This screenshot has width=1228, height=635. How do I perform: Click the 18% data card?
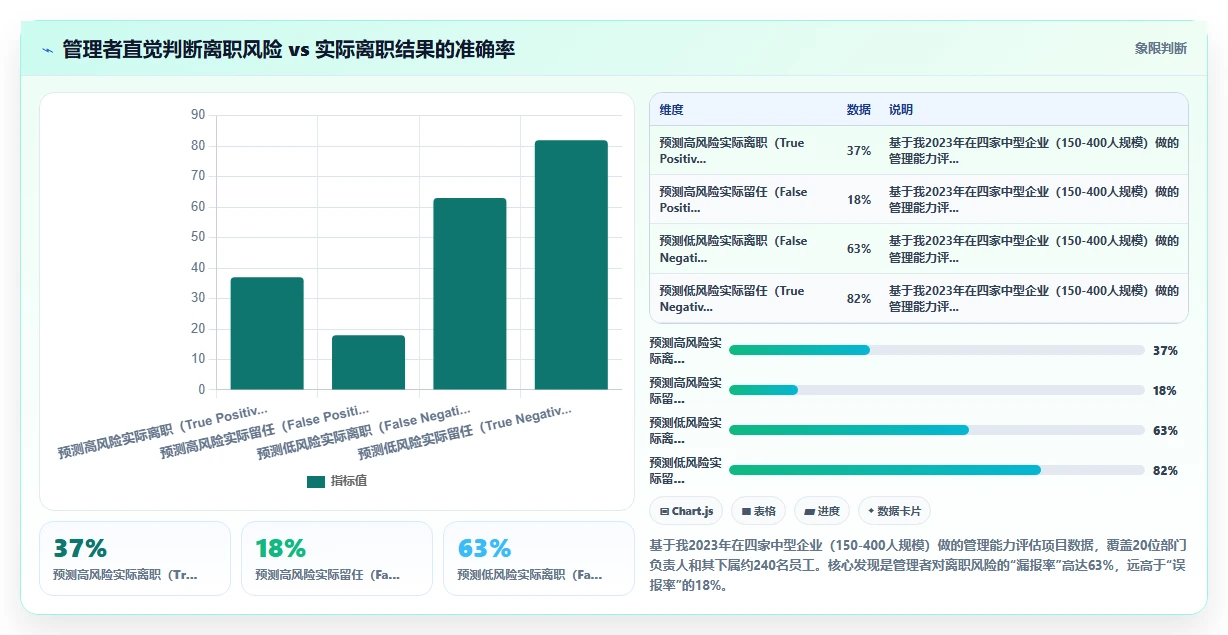337,558
